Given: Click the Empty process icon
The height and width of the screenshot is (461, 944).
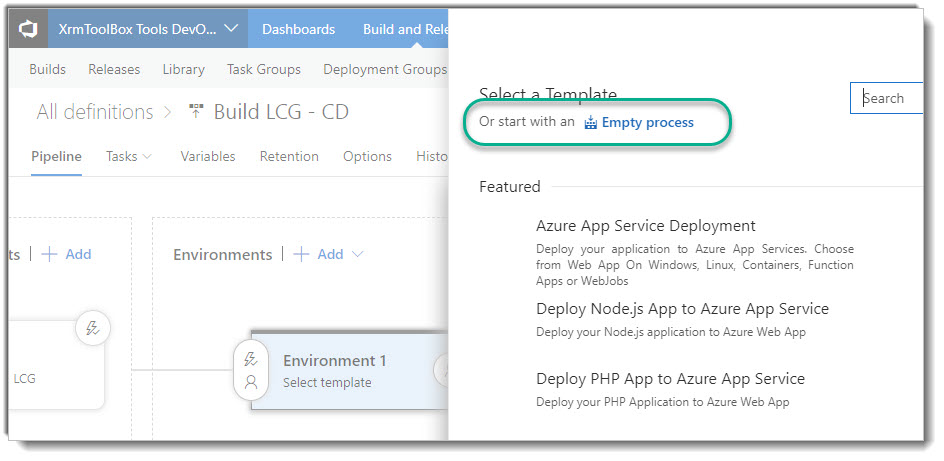Looking at the screenshot, I should [590, 123].
